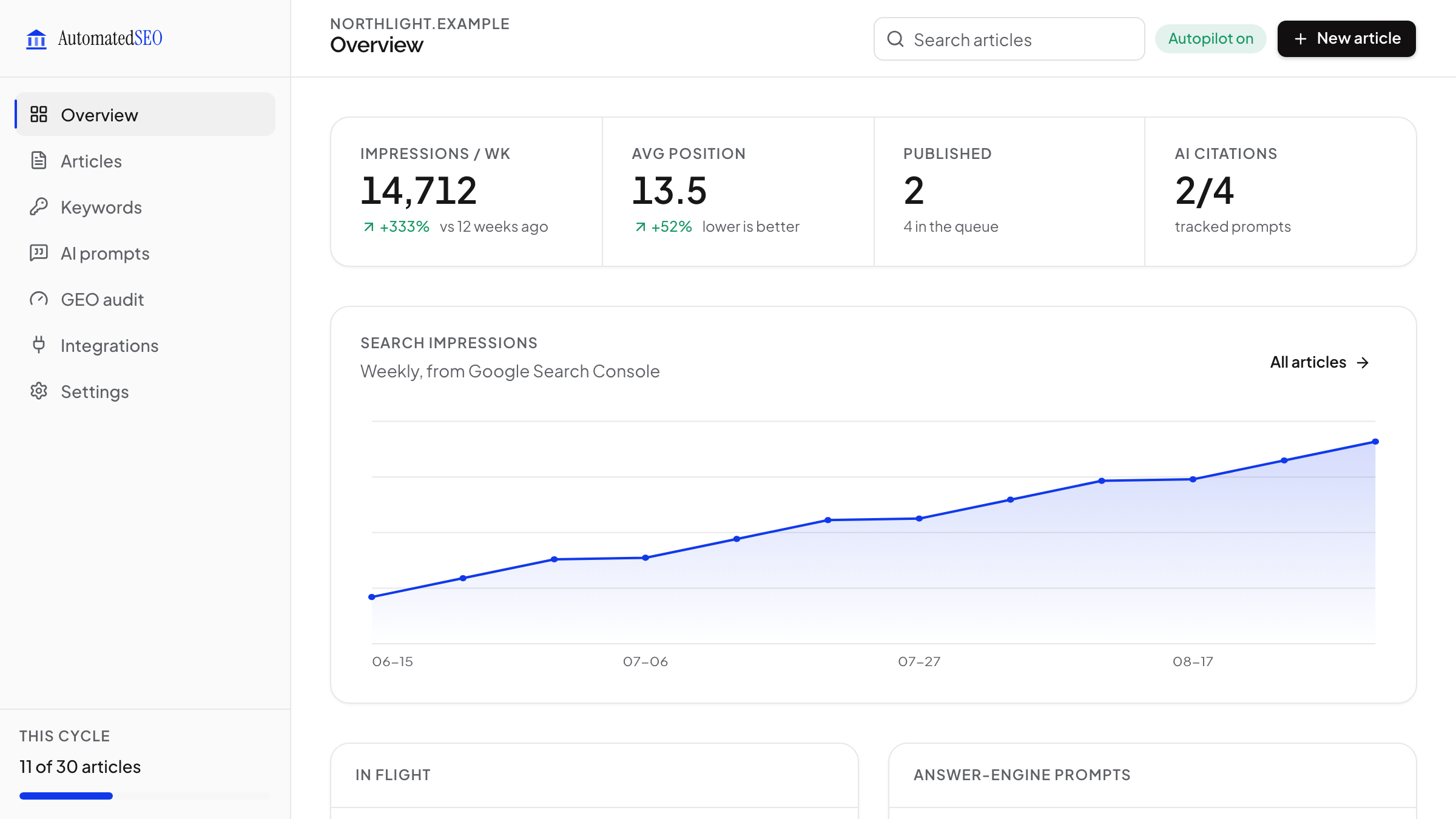Viewport: 1456px width, 819px height.
Task: Click the 'lower is better' note
Action: (x=751, y=226)
